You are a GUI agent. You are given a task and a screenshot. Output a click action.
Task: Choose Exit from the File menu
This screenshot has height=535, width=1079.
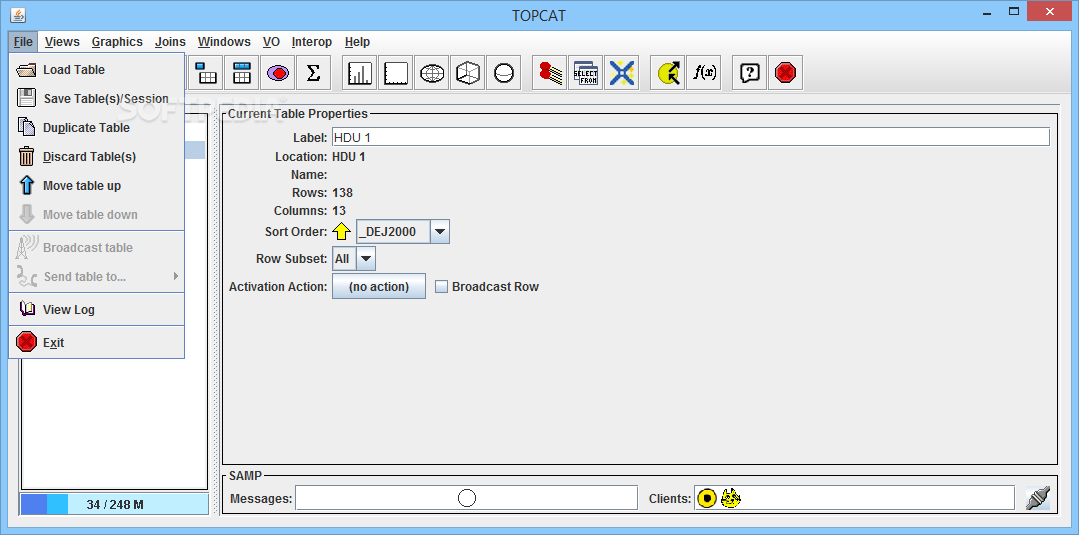click(x=96, y=342)
